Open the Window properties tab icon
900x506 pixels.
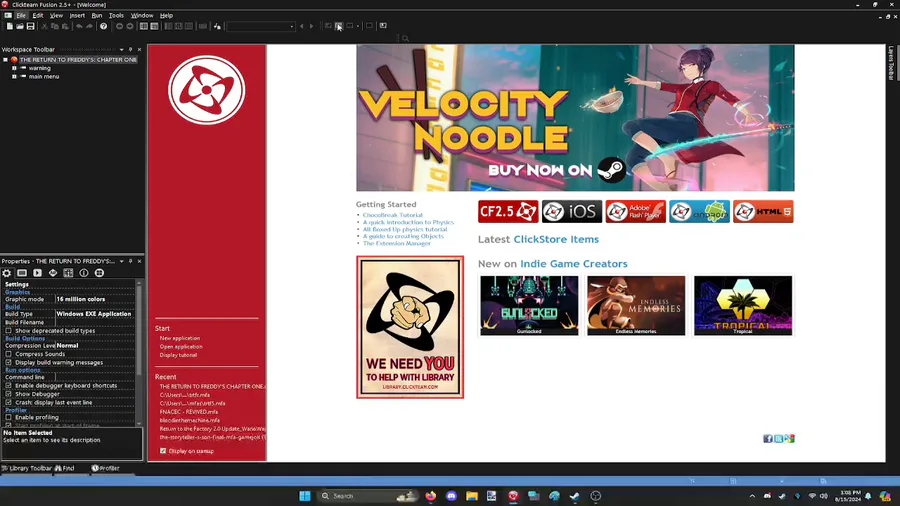(x=22, y=273)
